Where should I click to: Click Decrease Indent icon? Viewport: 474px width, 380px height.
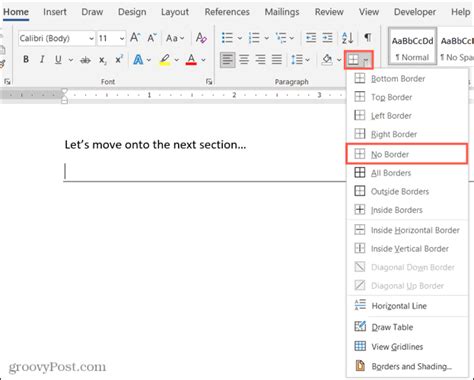pos(311,38)
